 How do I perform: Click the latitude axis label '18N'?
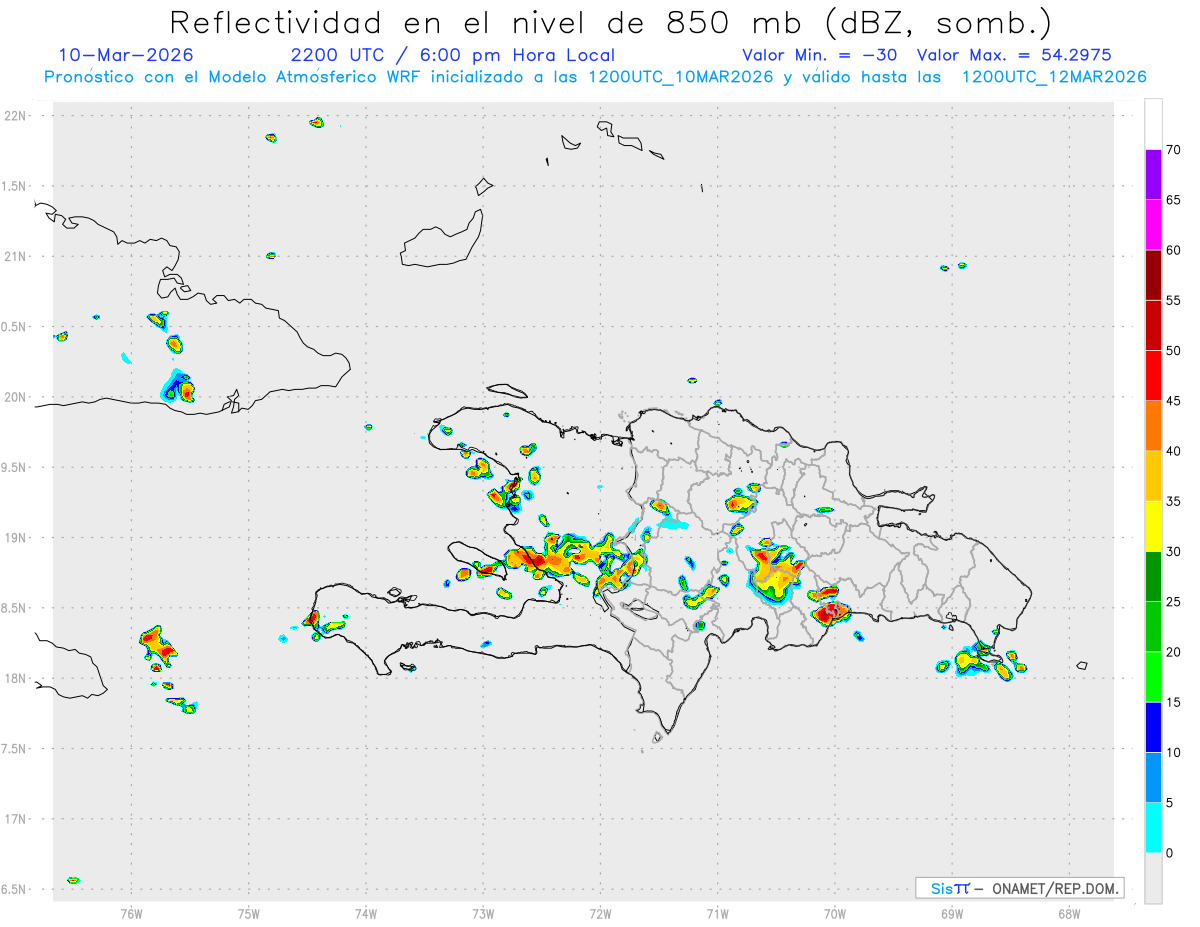pyautogui.click(x=15, y=678)
